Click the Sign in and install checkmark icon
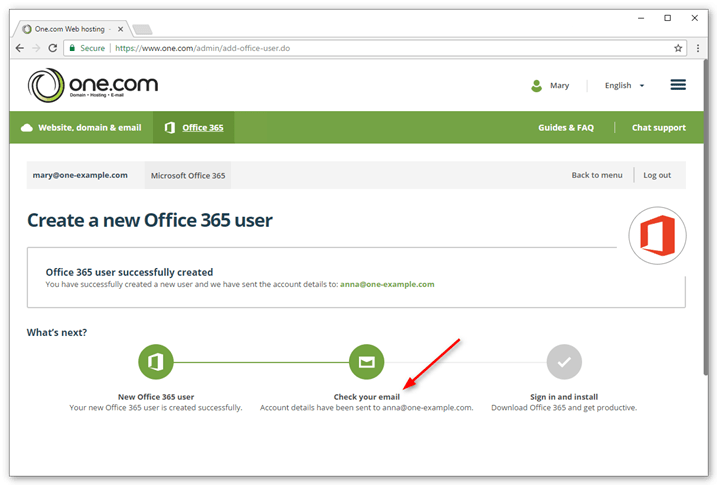 click(x=564, y=362)
